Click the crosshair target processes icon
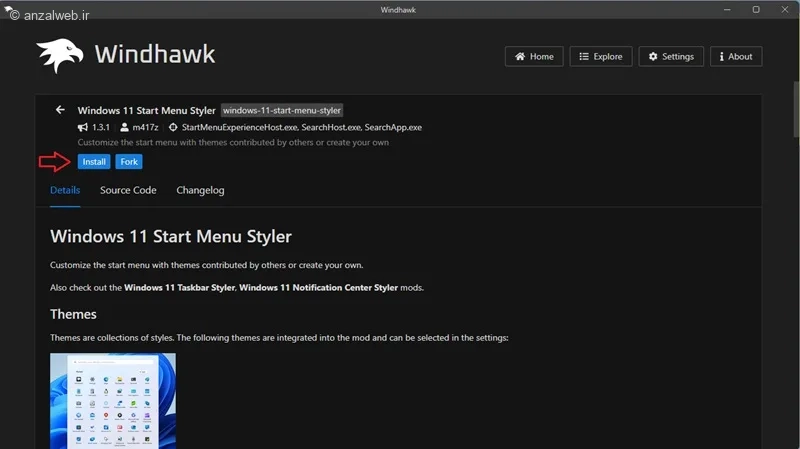Viewport: 800px width, 449px height. [x=173, y=128]
